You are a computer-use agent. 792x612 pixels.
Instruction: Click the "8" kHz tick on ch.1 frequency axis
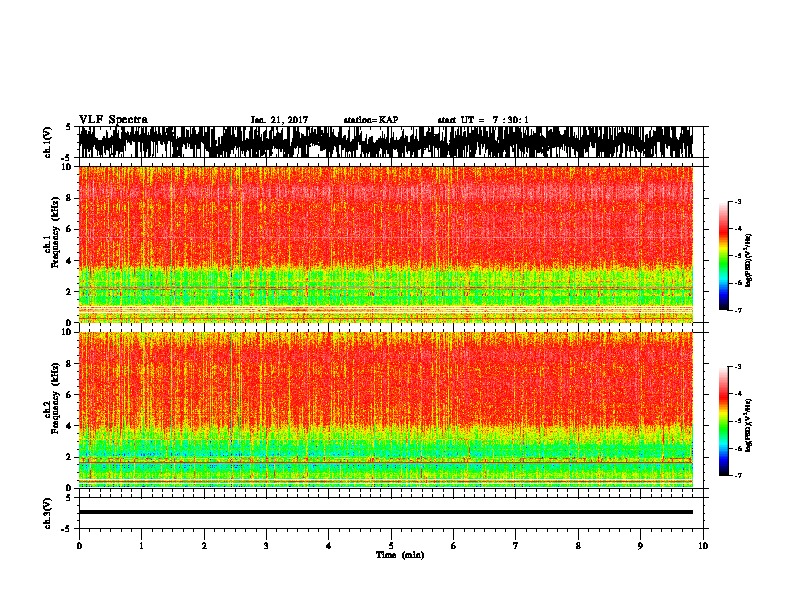pyautogui.click(x=69, y=198)
